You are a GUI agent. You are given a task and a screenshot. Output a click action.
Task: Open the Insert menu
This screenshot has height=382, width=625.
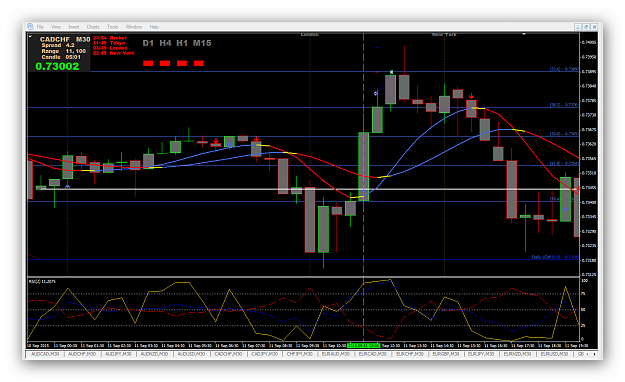74,27
